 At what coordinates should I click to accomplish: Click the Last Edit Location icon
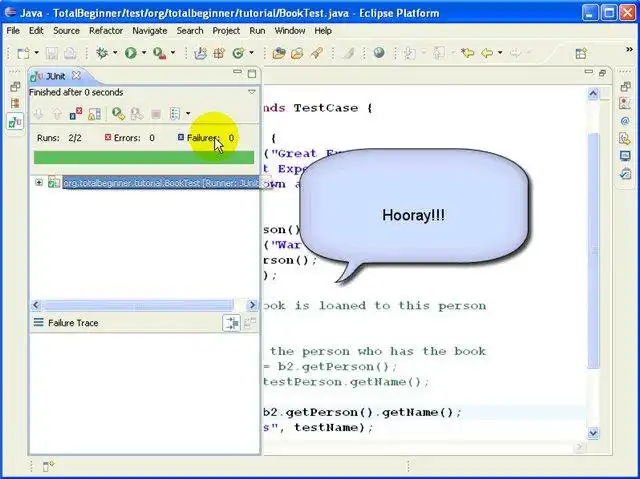click(467, 53)
